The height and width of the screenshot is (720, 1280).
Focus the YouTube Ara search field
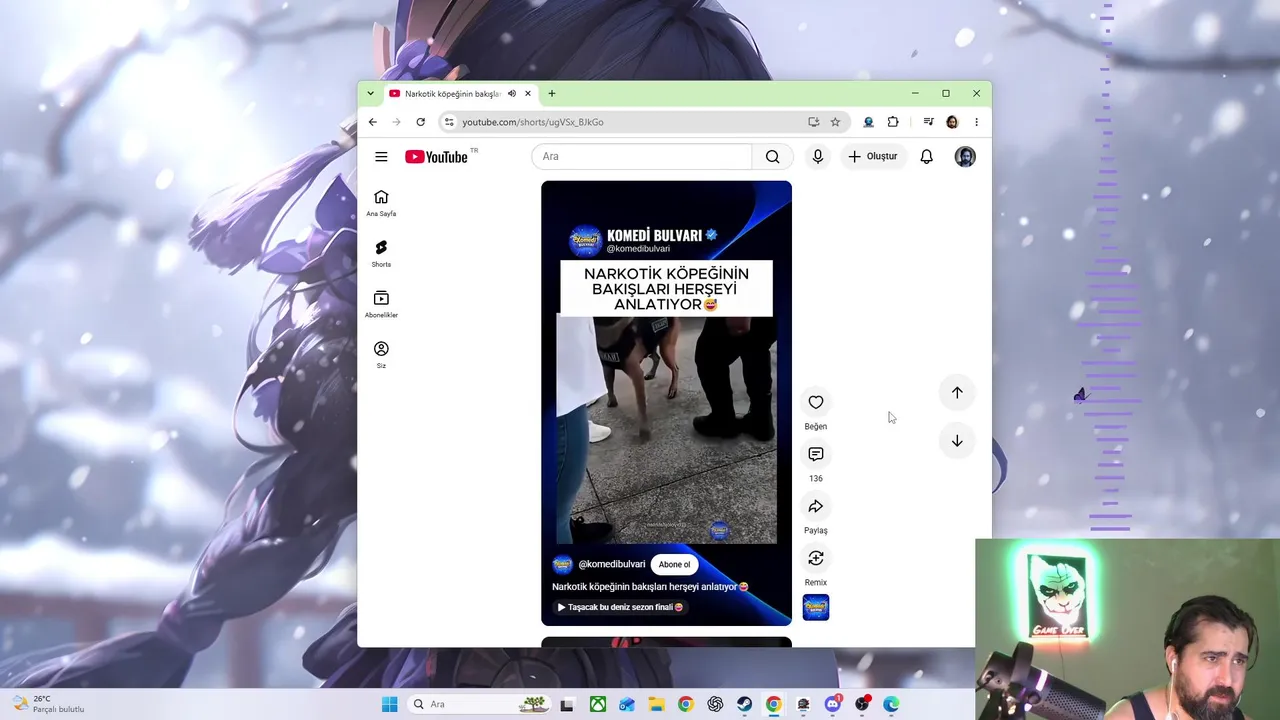[642, 157]
